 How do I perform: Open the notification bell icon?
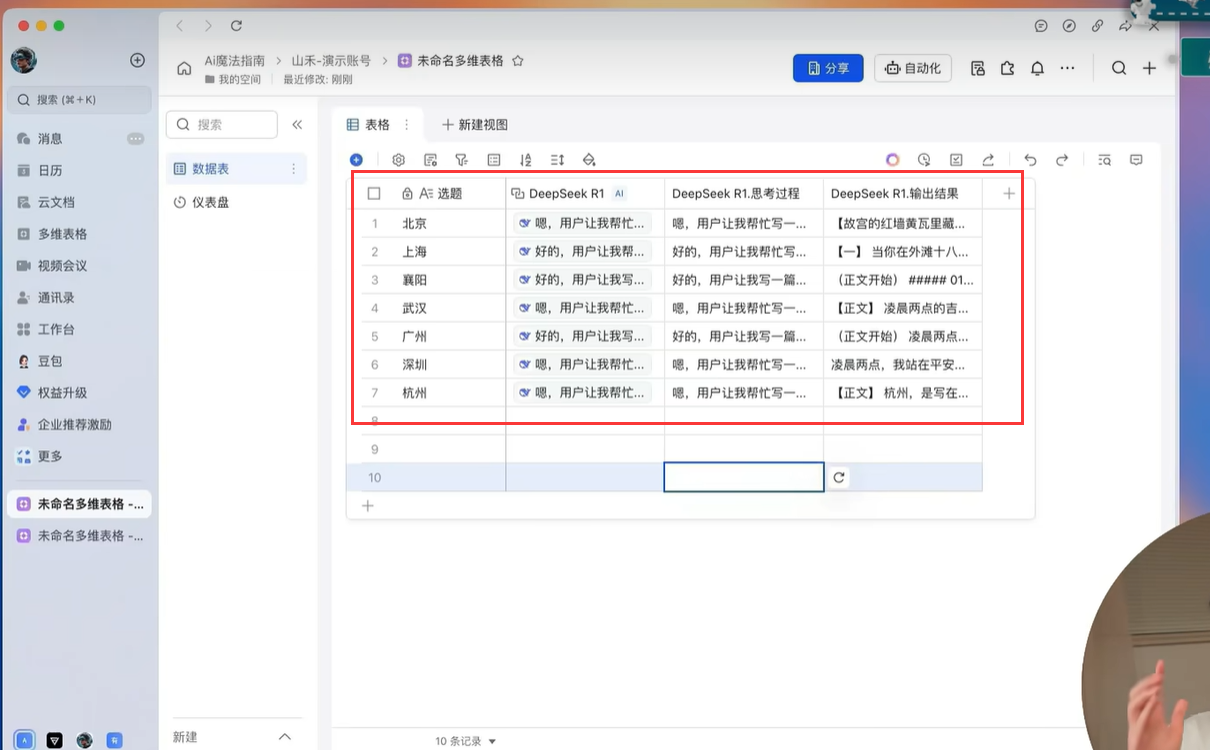tap(1037, 68)
